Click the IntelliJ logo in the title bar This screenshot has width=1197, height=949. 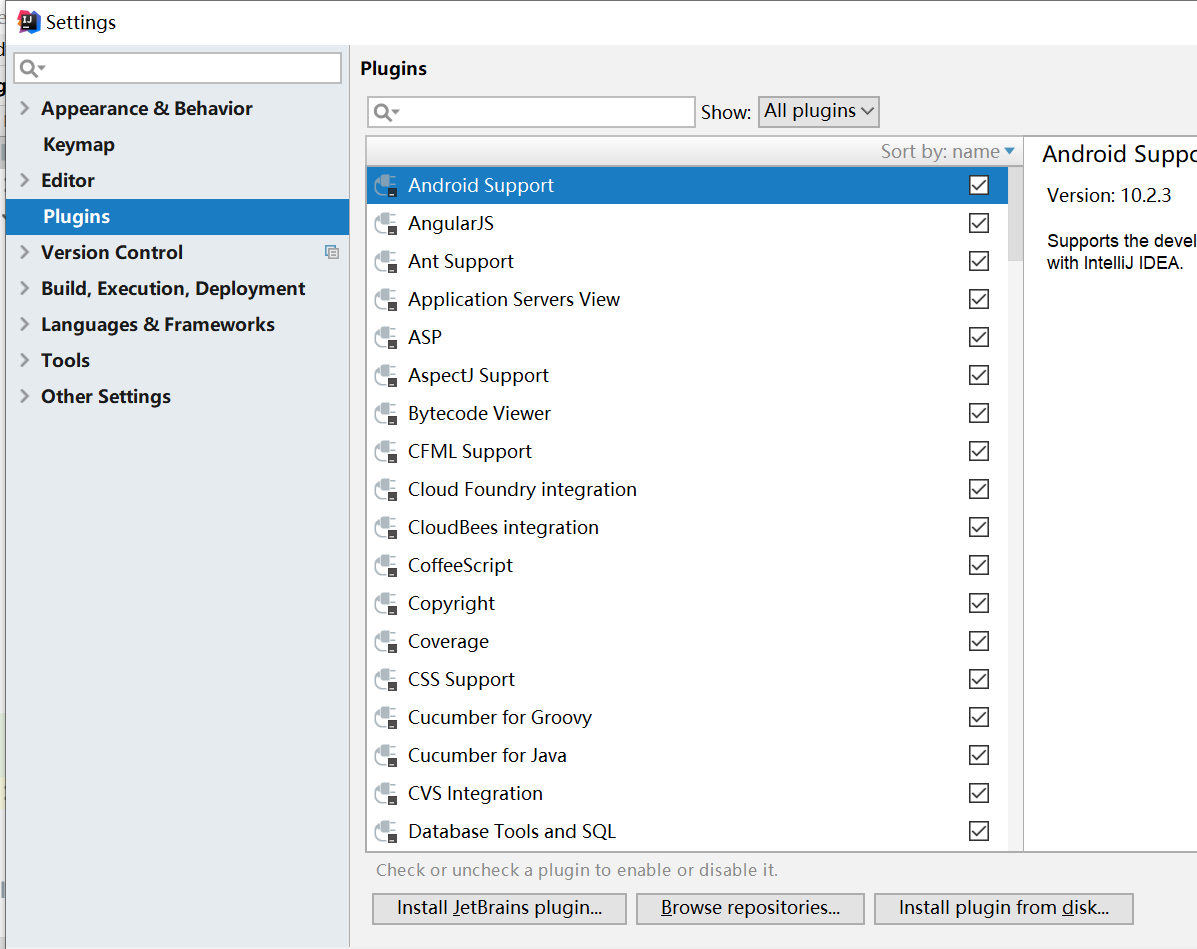tap(28, 22)
